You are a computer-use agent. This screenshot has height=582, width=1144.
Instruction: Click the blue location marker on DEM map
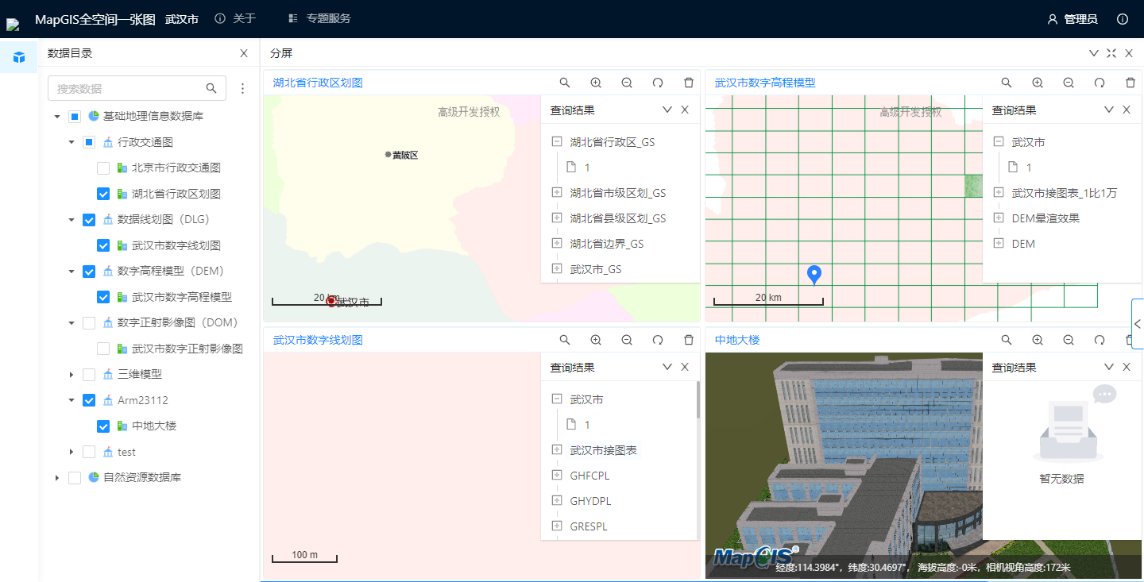pos(814,275)
